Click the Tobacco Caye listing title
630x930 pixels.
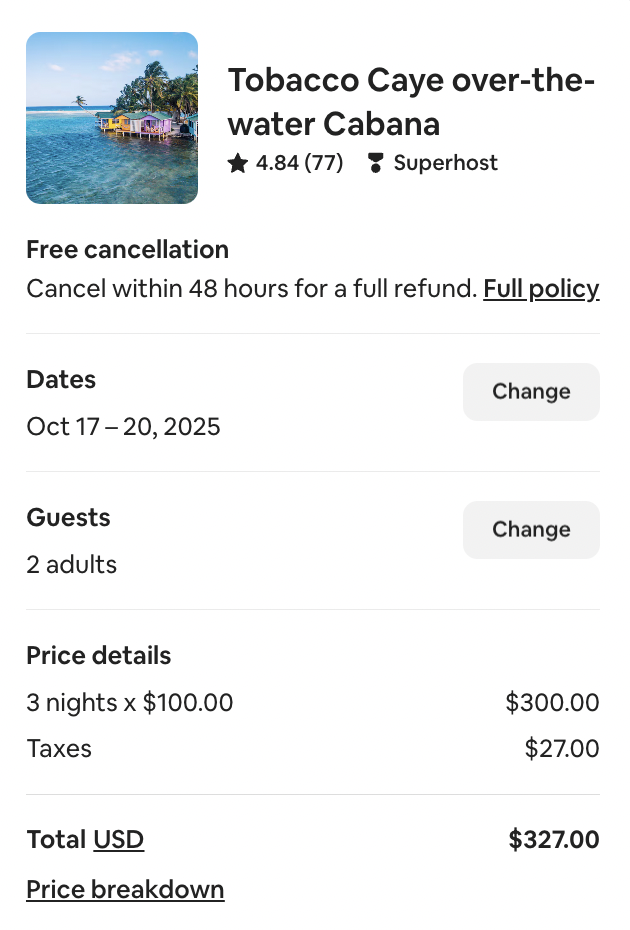pos(411,101)
